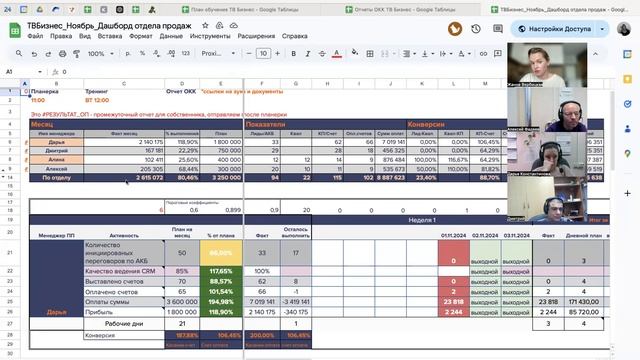Increase font size with plus button

[x=278, y=53]
